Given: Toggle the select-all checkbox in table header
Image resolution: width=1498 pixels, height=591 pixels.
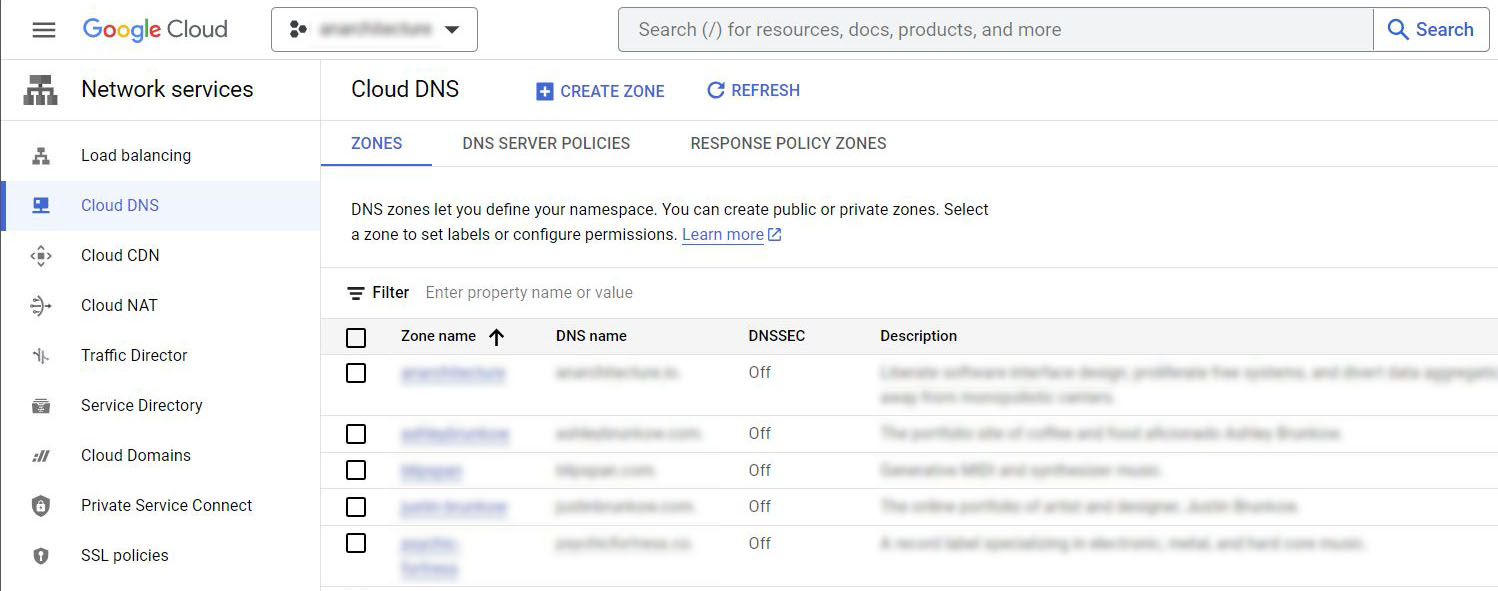Looking at the screenshot, I should [x=356, y=338].
